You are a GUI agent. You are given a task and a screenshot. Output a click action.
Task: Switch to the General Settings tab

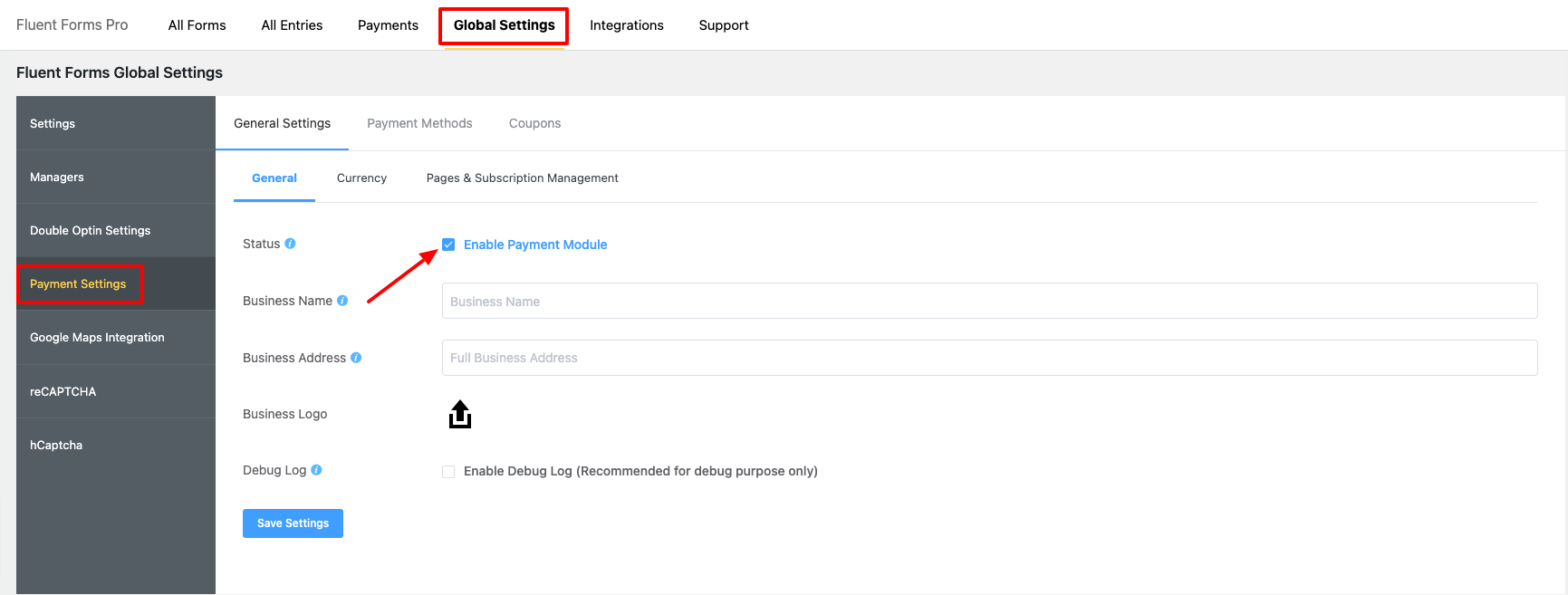[x=282, y=123]
